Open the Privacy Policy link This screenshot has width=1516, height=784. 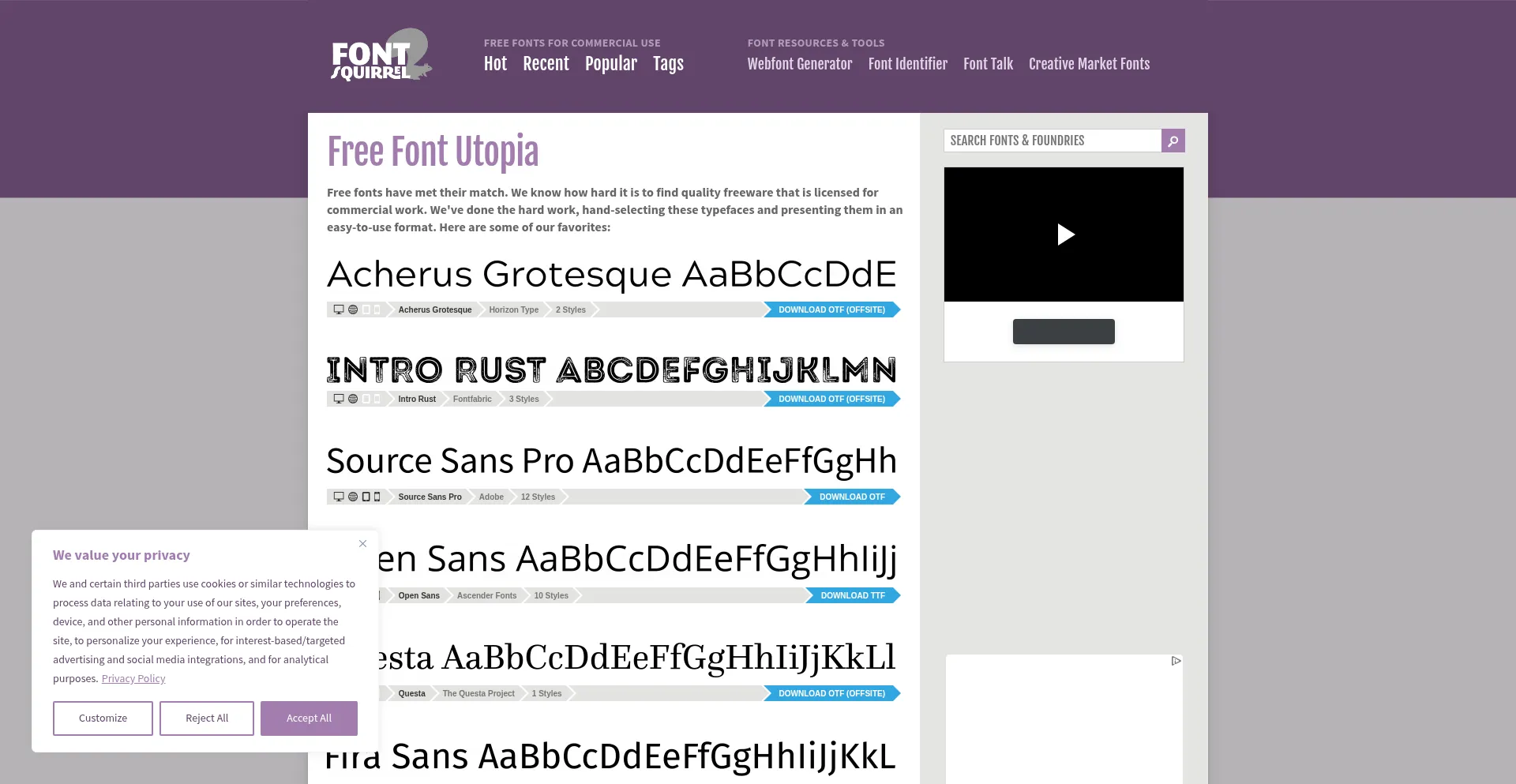[133, 679]
